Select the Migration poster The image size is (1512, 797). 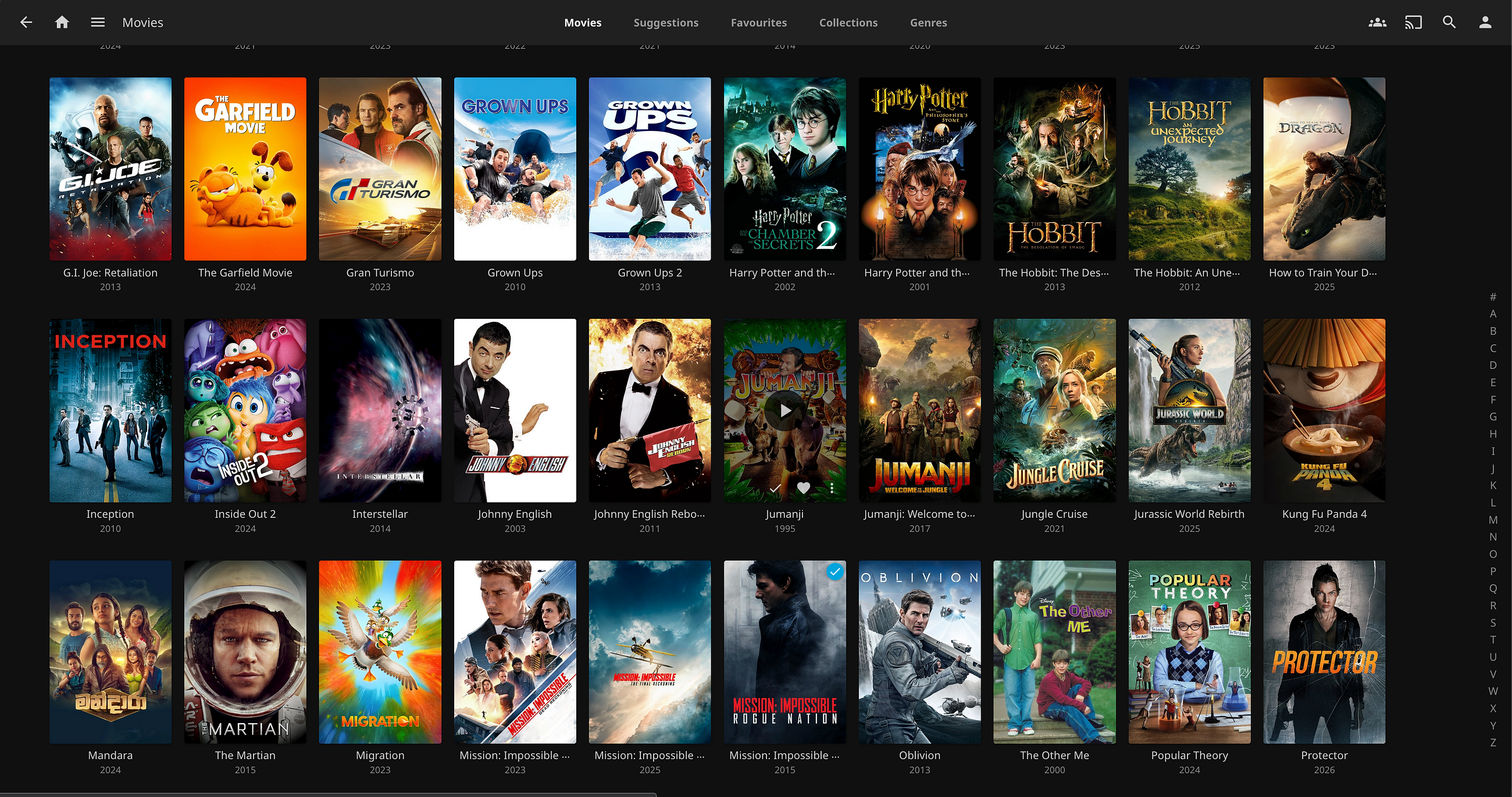pos(380,652)
